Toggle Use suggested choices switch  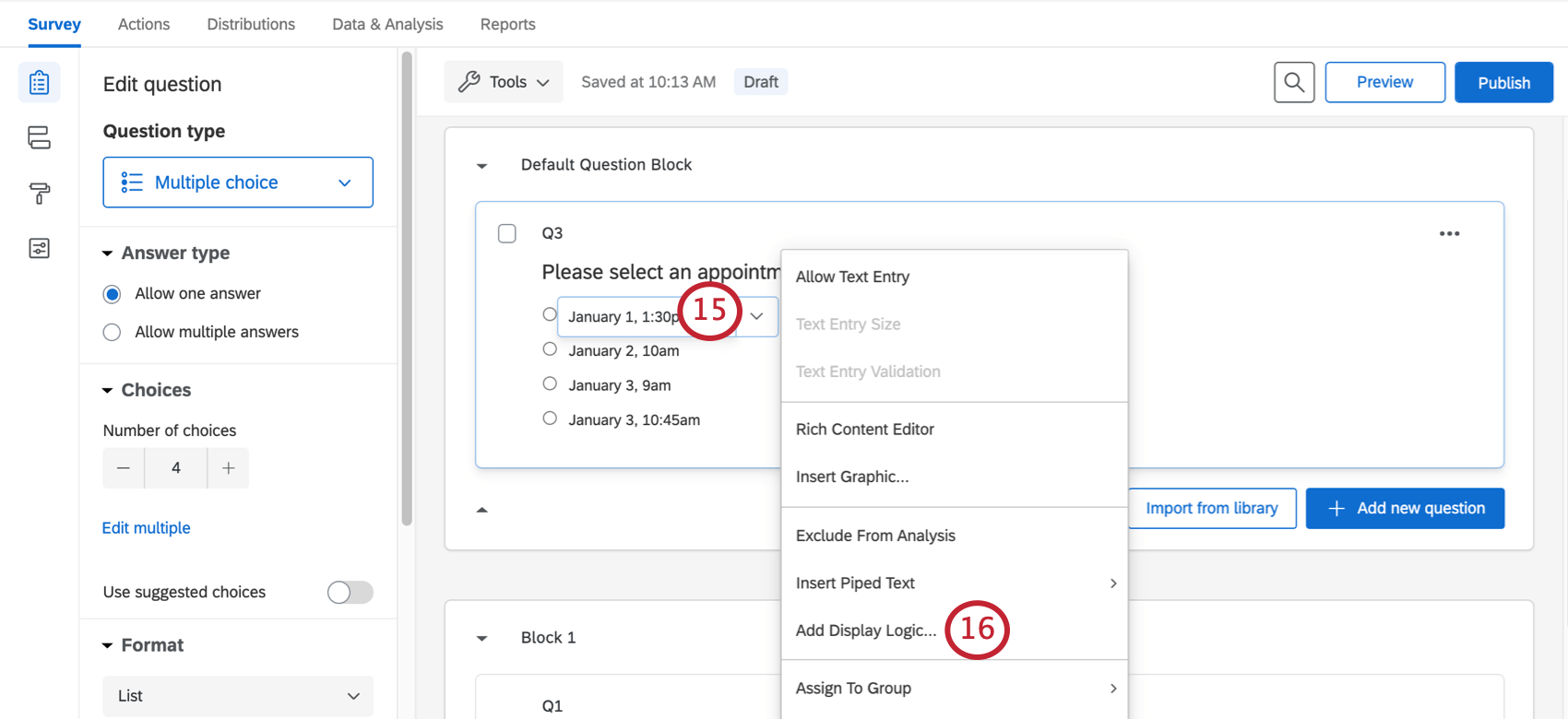pos(350,592)
